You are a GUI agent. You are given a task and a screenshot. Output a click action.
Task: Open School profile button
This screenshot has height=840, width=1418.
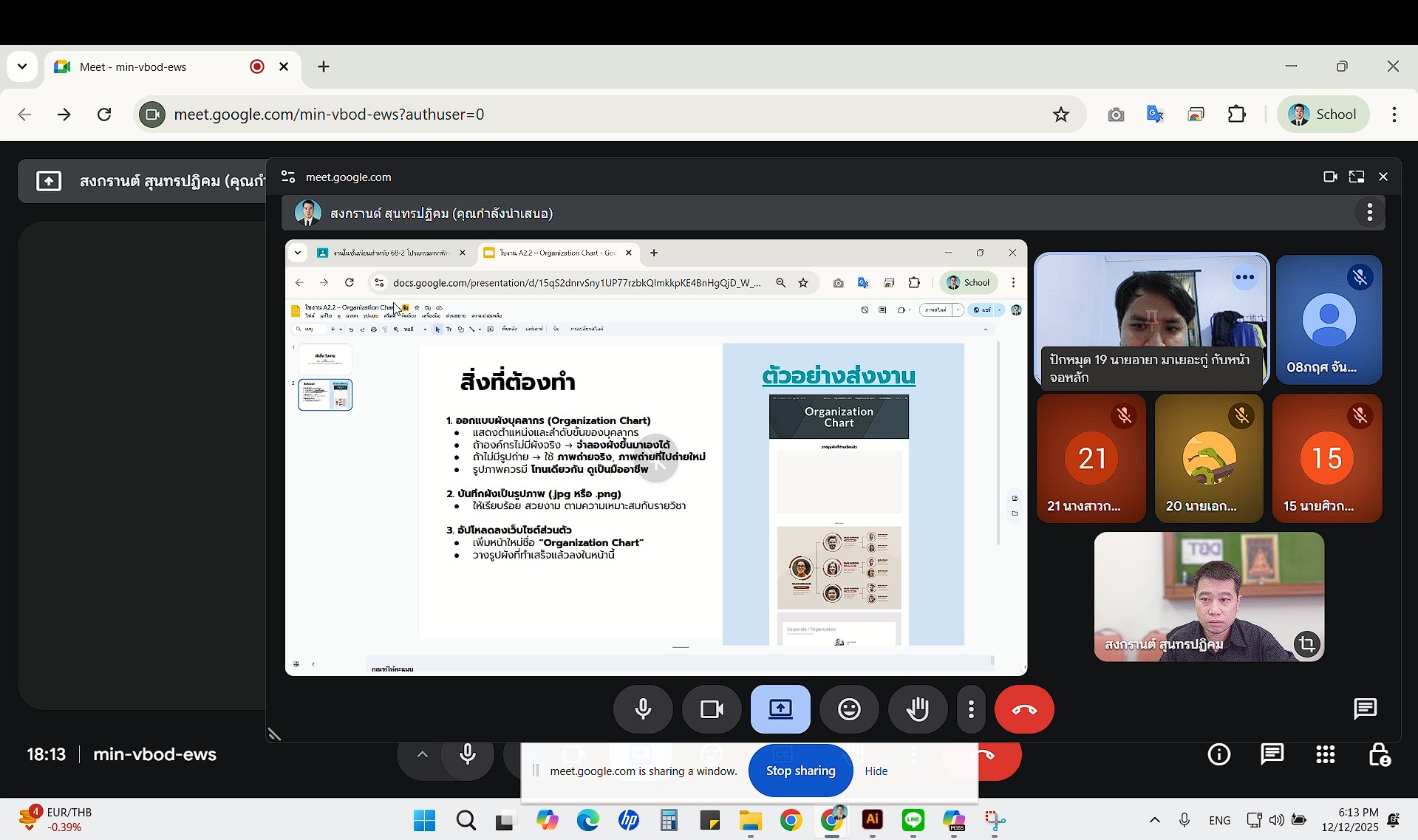point(1323,115)
